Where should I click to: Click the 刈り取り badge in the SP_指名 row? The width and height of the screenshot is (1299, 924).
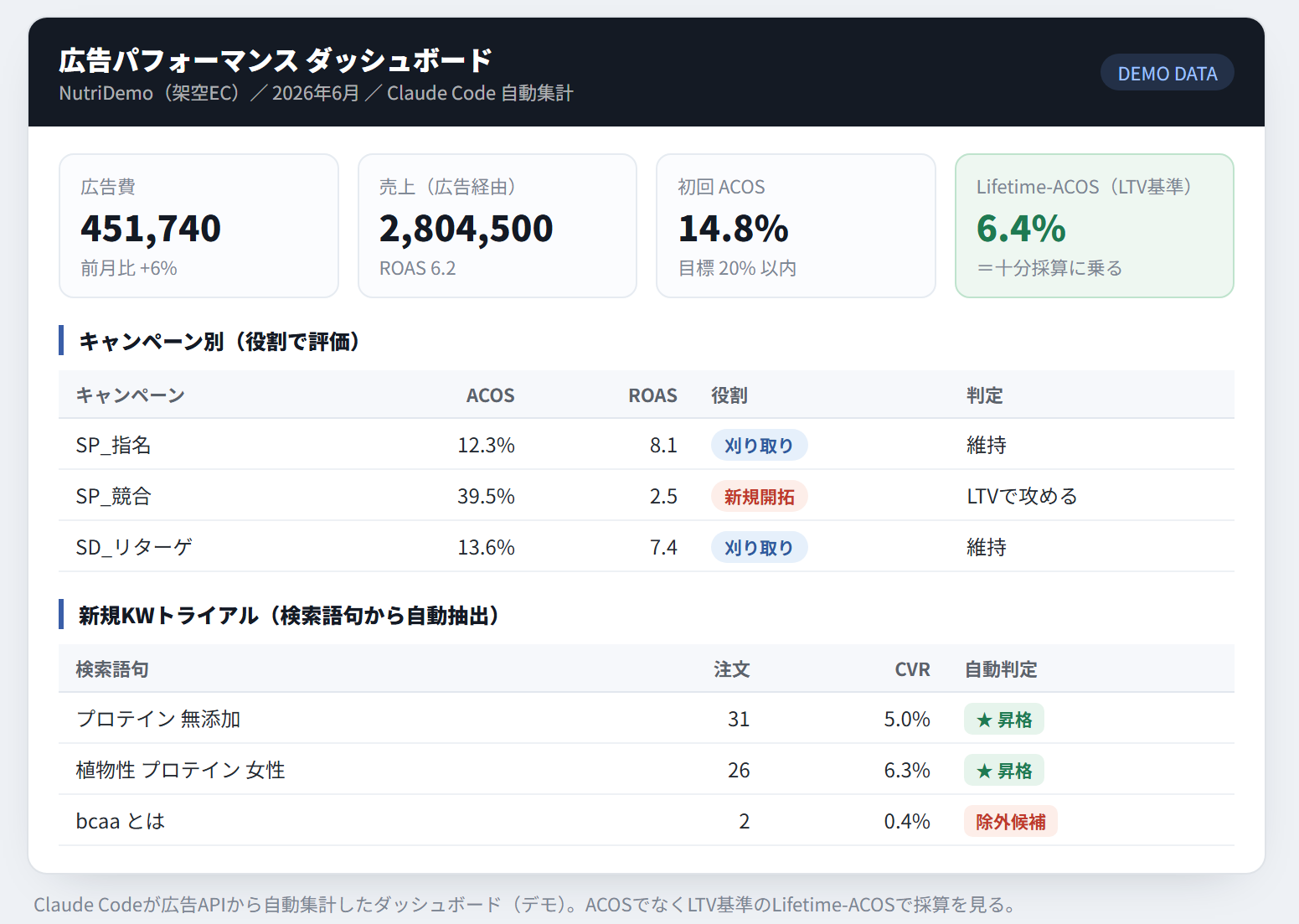pyautogui.click(x=759, y=446)
